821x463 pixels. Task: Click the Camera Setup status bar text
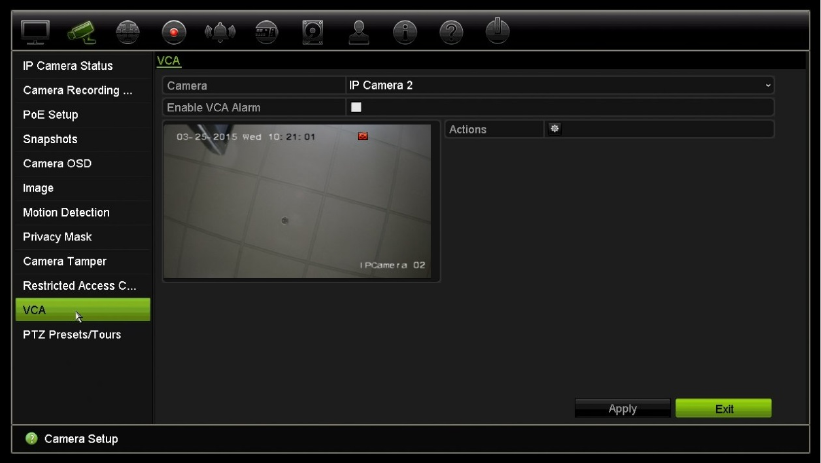[81, 439]
